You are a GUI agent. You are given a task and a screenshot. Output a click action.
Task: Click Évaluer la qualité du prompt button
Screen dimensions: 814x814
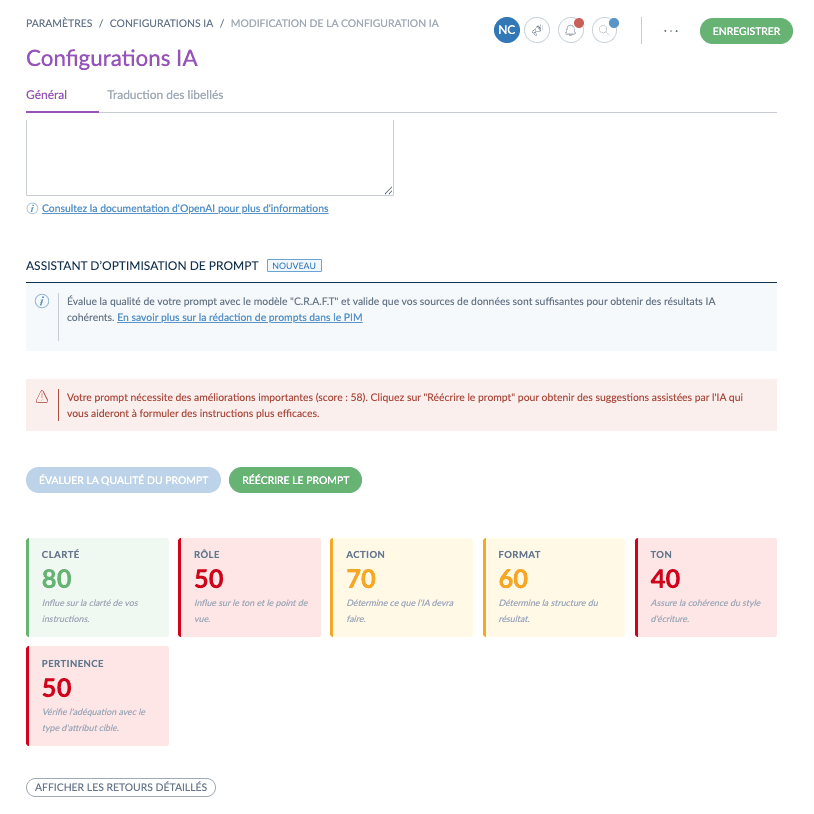click(123, 480)
